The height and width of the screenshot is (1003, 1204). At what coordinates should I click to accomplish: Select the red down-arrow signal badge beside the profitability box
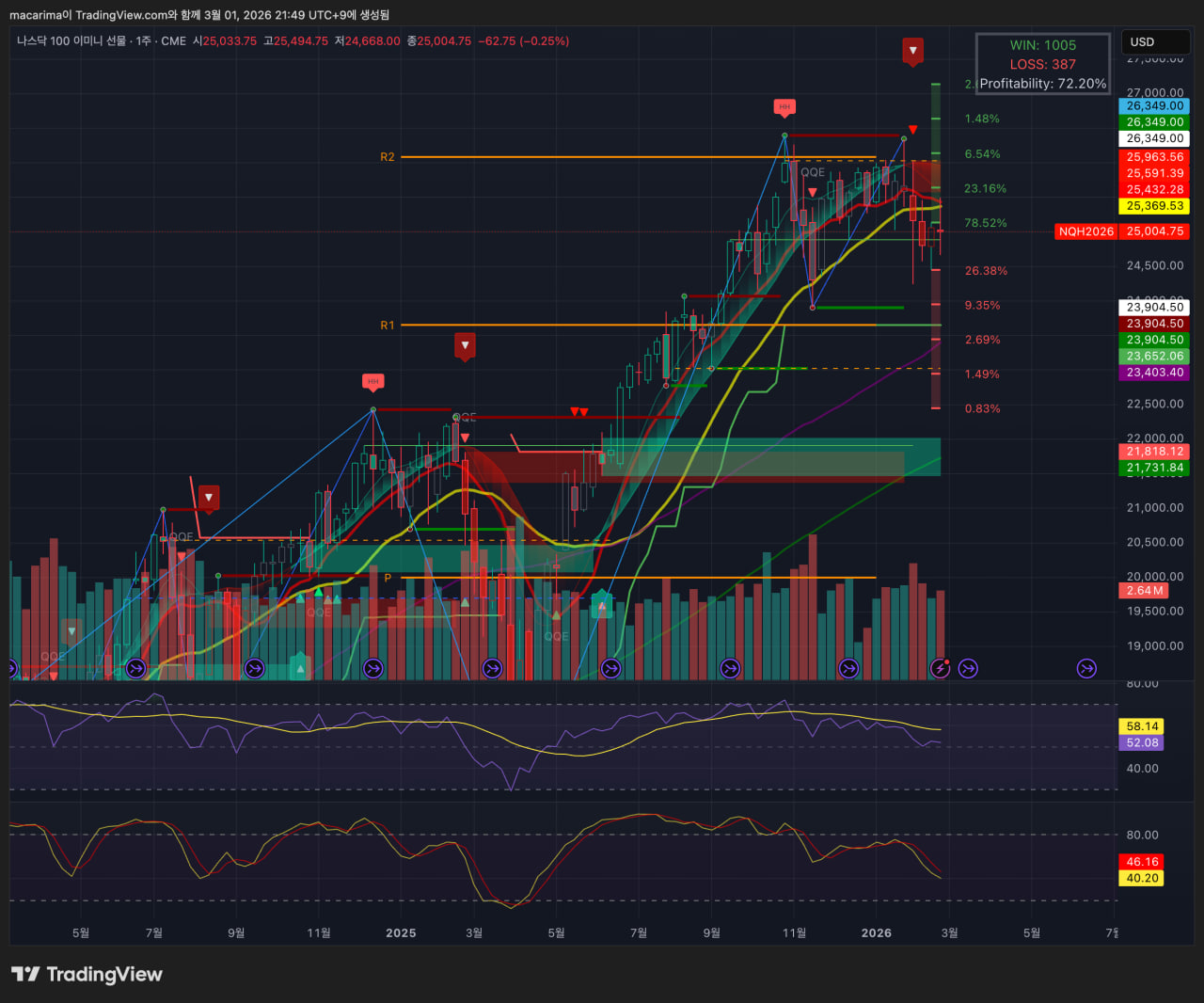pyautogui.click(x=911, y=50)
